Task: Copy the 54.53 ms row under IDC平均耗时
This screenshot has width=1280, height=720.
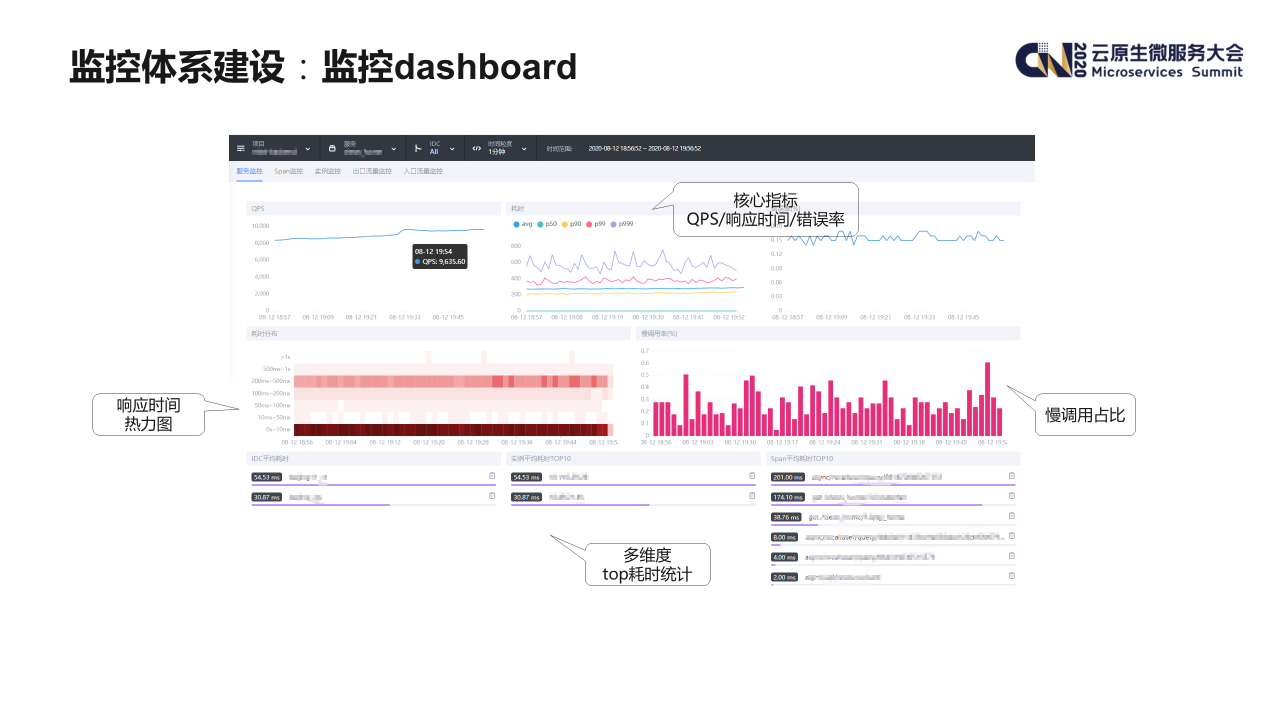Action: click(x=492, y=476)
